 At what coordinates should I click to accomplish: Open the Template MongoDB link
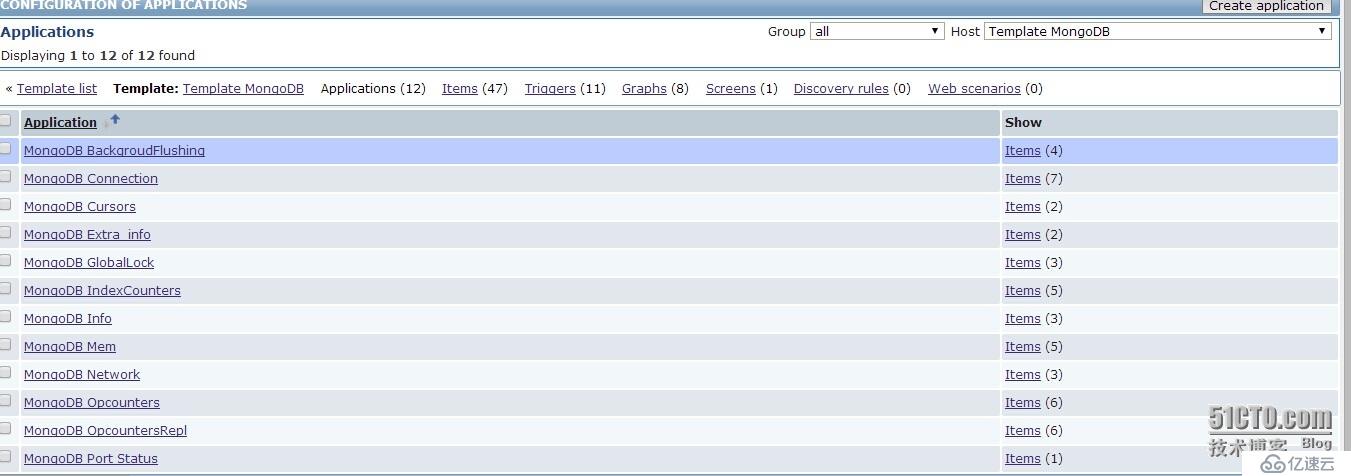pyautogui.click(x=243, y=88)
